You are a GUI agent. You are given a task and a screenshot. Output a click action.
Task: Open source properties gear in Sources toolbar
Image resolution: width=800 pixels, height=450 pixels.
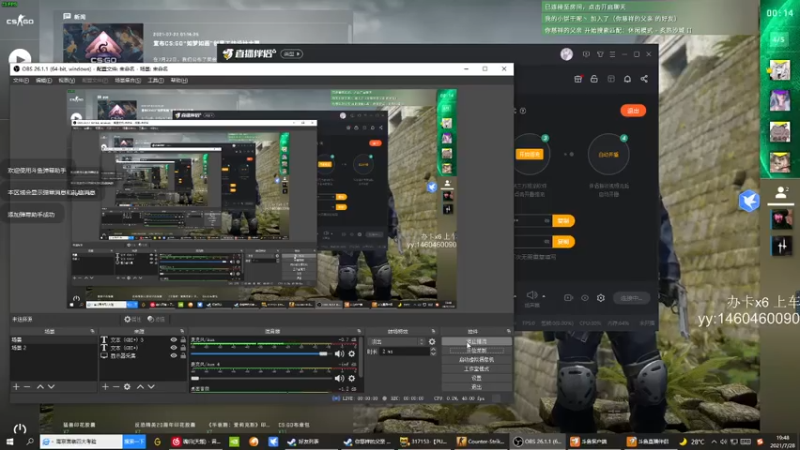point(128,387)
